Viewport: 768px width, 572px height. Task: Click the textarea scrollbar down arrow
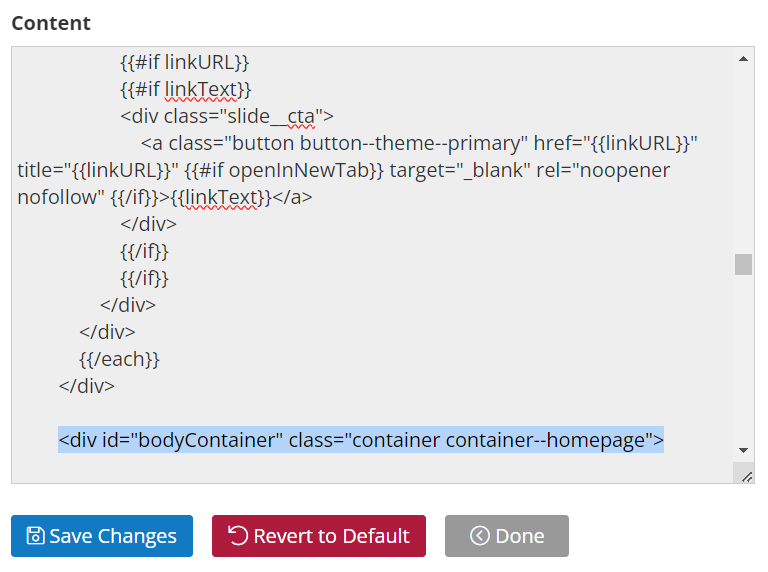[x=744, y=450]
